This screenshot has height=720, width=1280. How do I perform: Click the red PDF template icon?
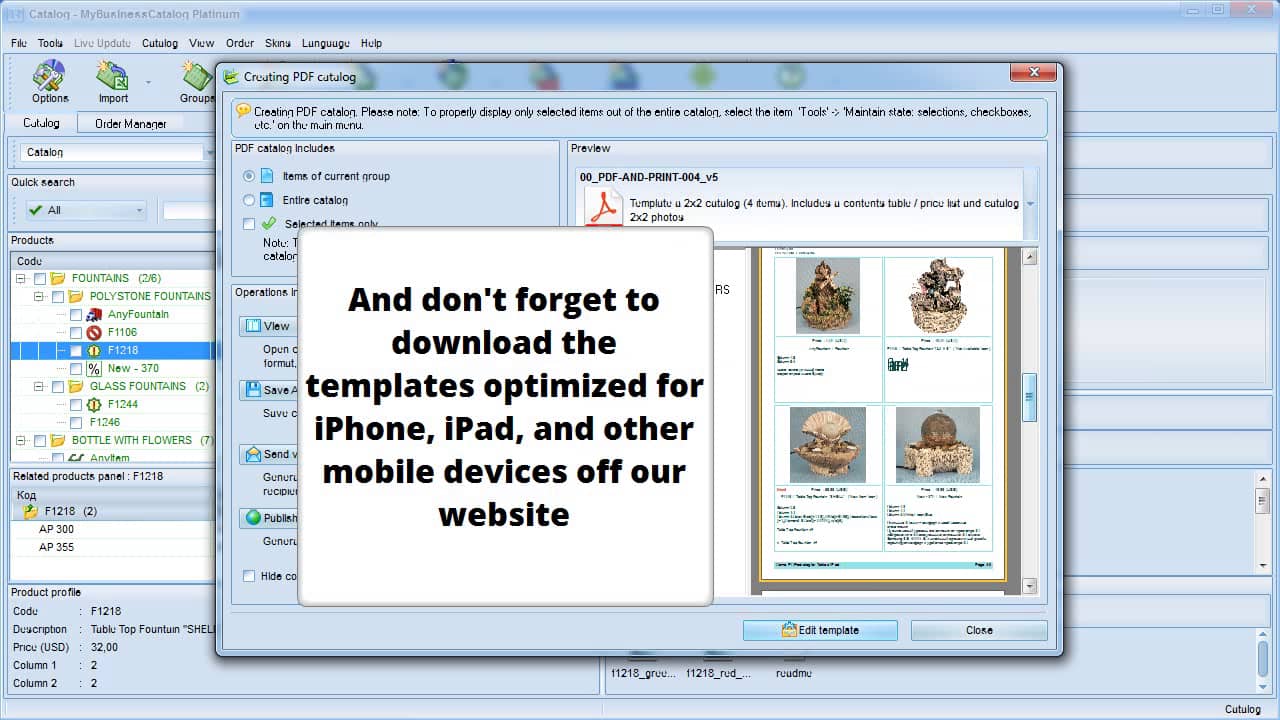[603, 208]
